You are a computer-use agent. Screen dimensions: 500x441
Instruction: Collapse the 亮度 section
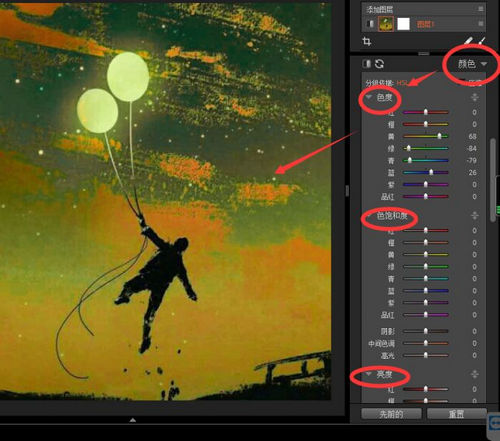coord(369,374)
